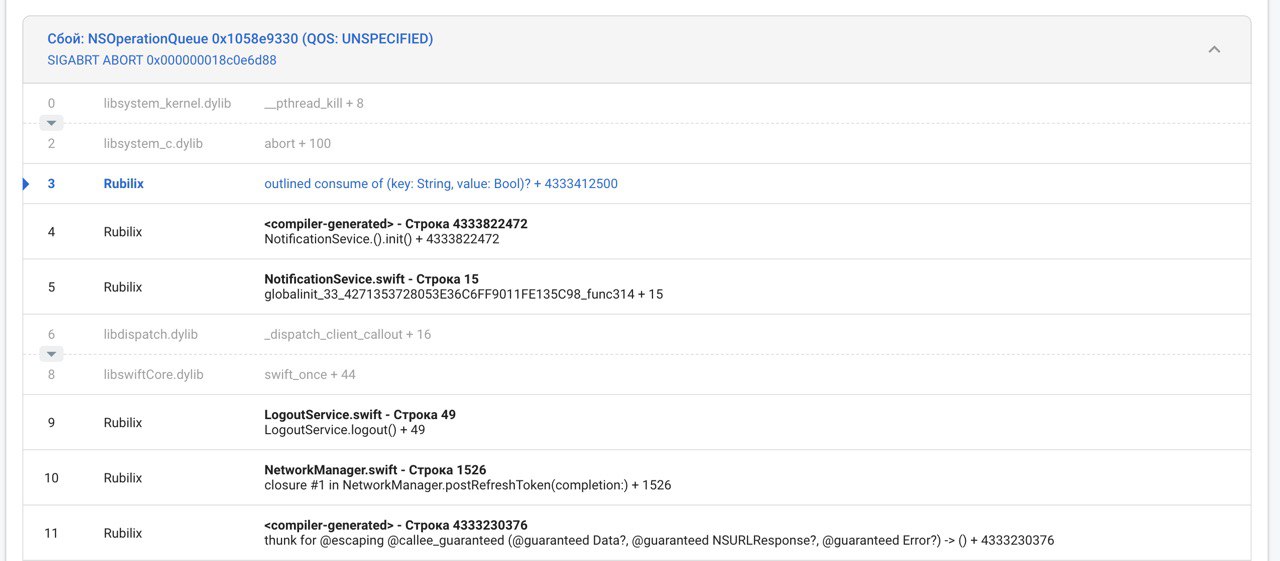This screenshot has width=1280, height=561.
Task: Select compiler-generated Строка 4333822472 heading
Action: point(396,224)
